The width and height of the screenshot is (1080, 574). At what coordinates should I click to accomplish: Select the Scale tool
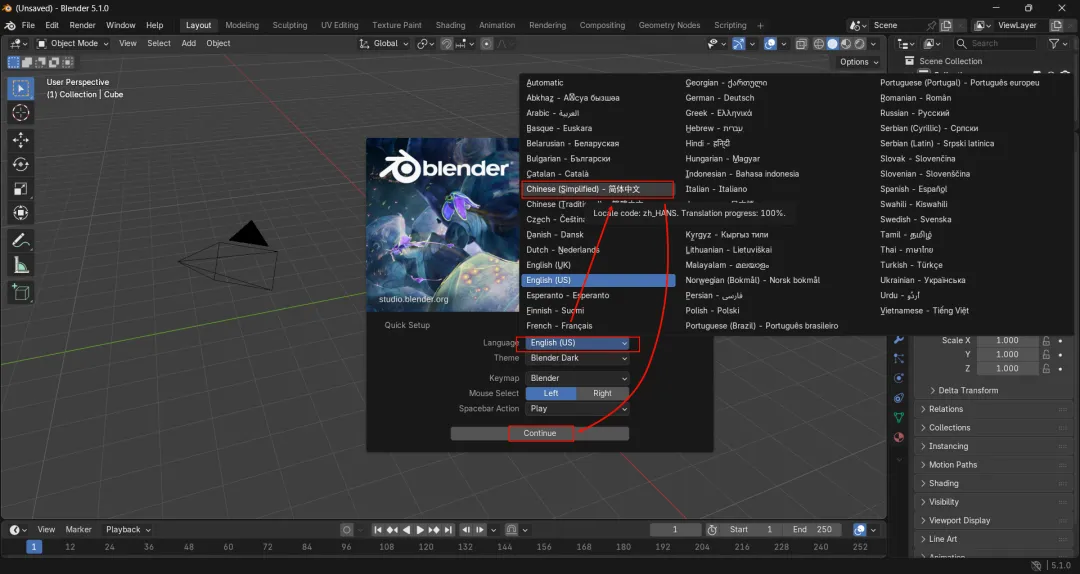[21, 189]
